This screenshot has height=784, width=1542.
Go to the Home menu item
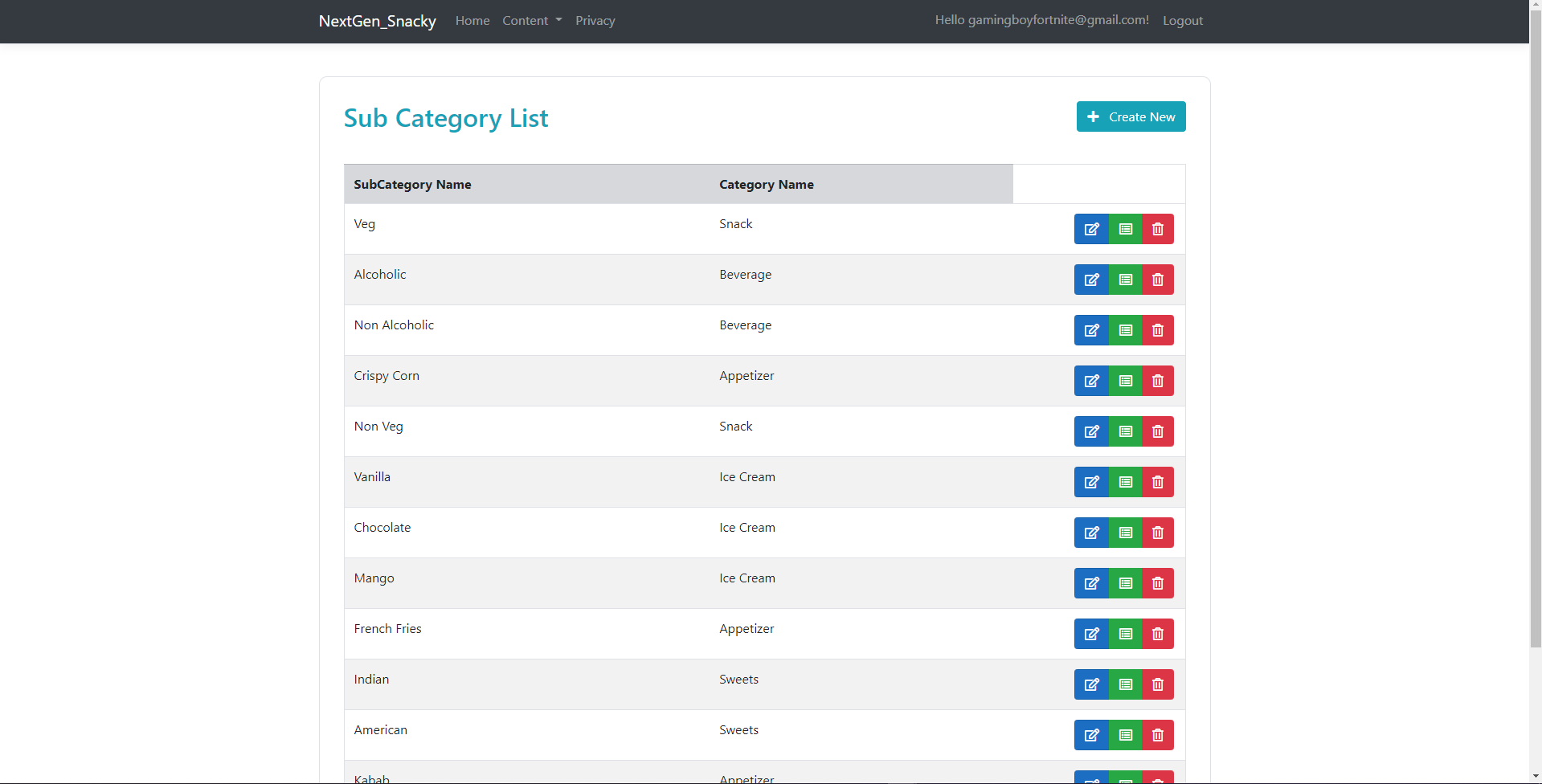(x=472, y=21)
